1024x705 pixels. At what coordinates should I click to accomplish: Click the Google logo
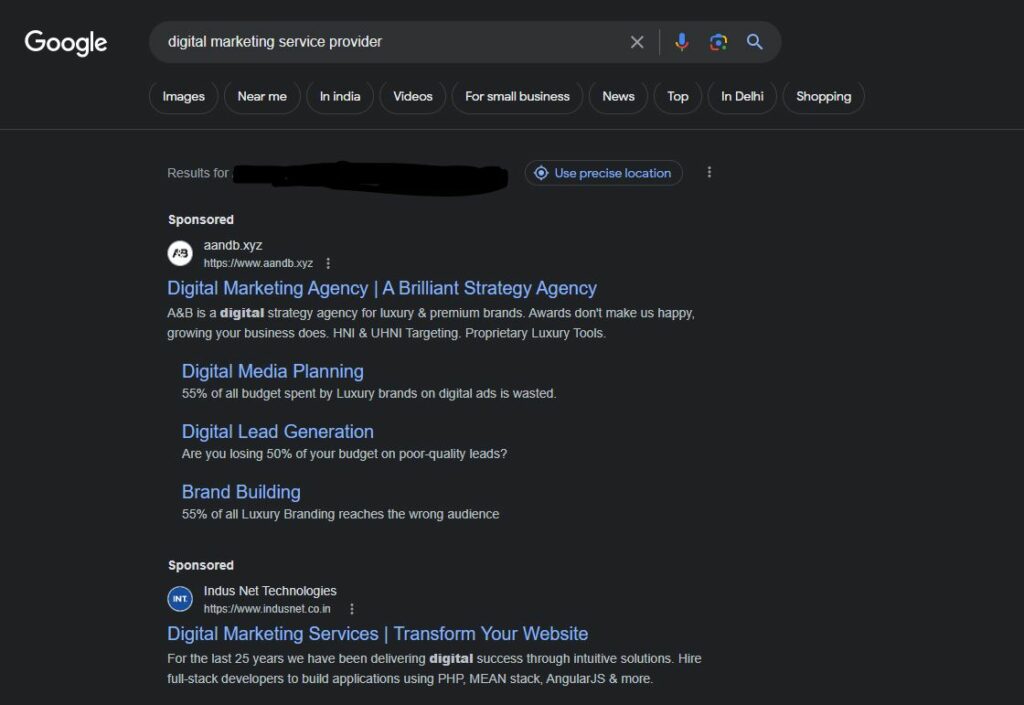pos(66,42)
